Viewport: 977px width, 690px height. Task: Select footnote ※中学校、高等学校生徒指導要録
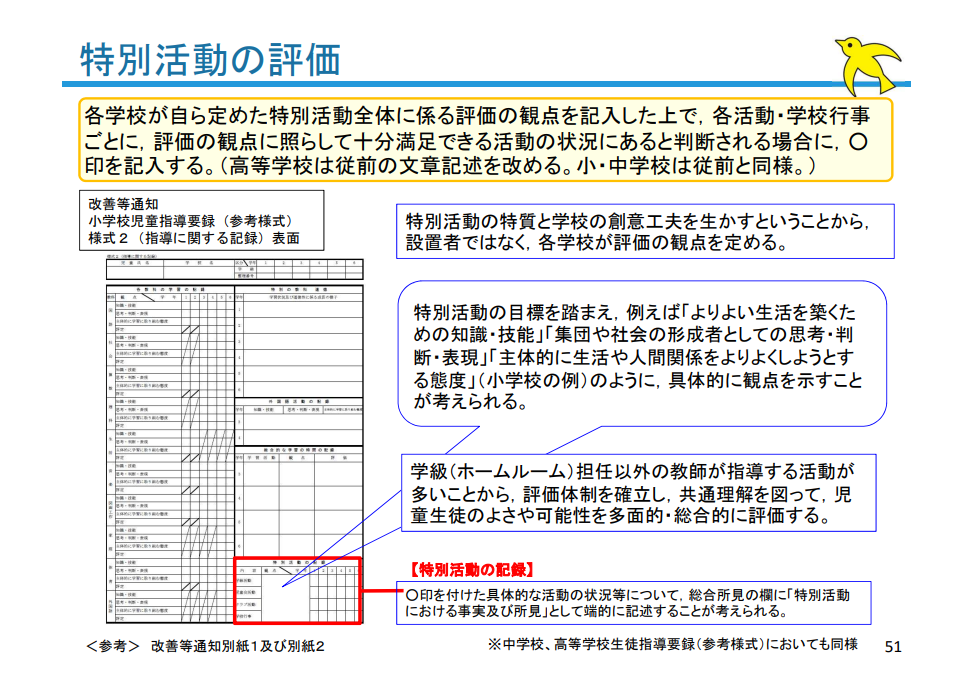[x=673, y=644]
